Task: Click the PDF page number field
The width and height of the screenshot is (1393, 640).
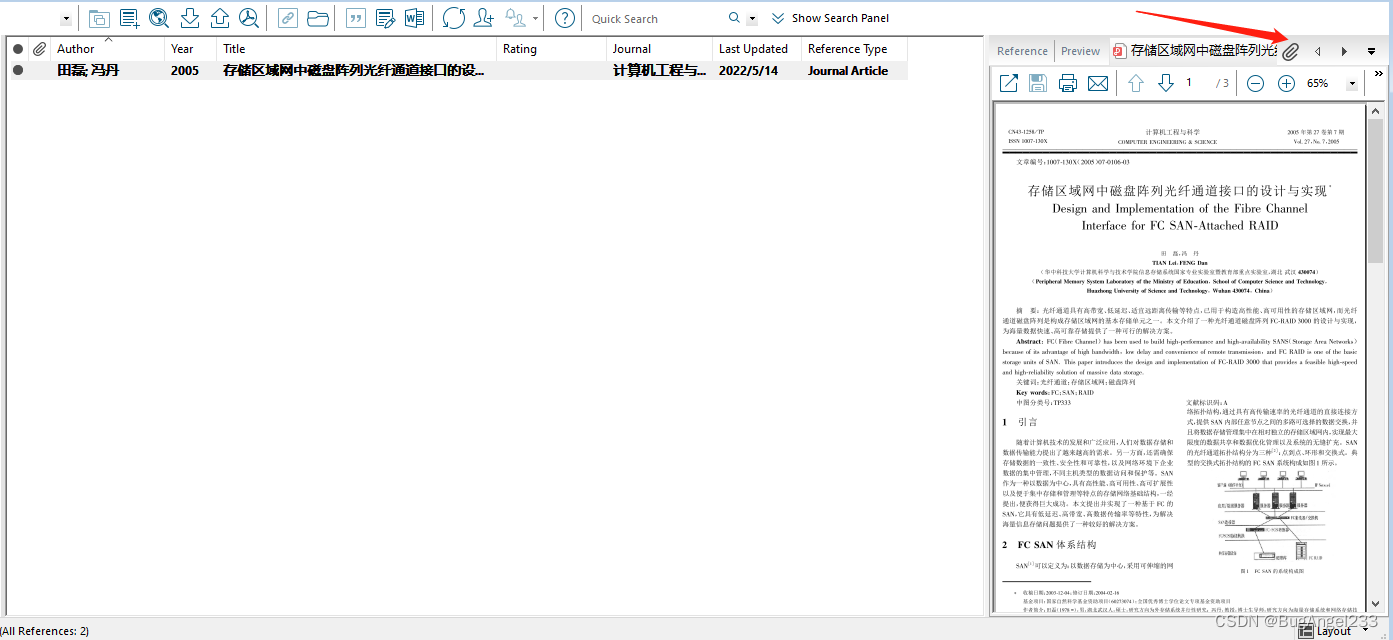Action: click(x=1195, y=83)
